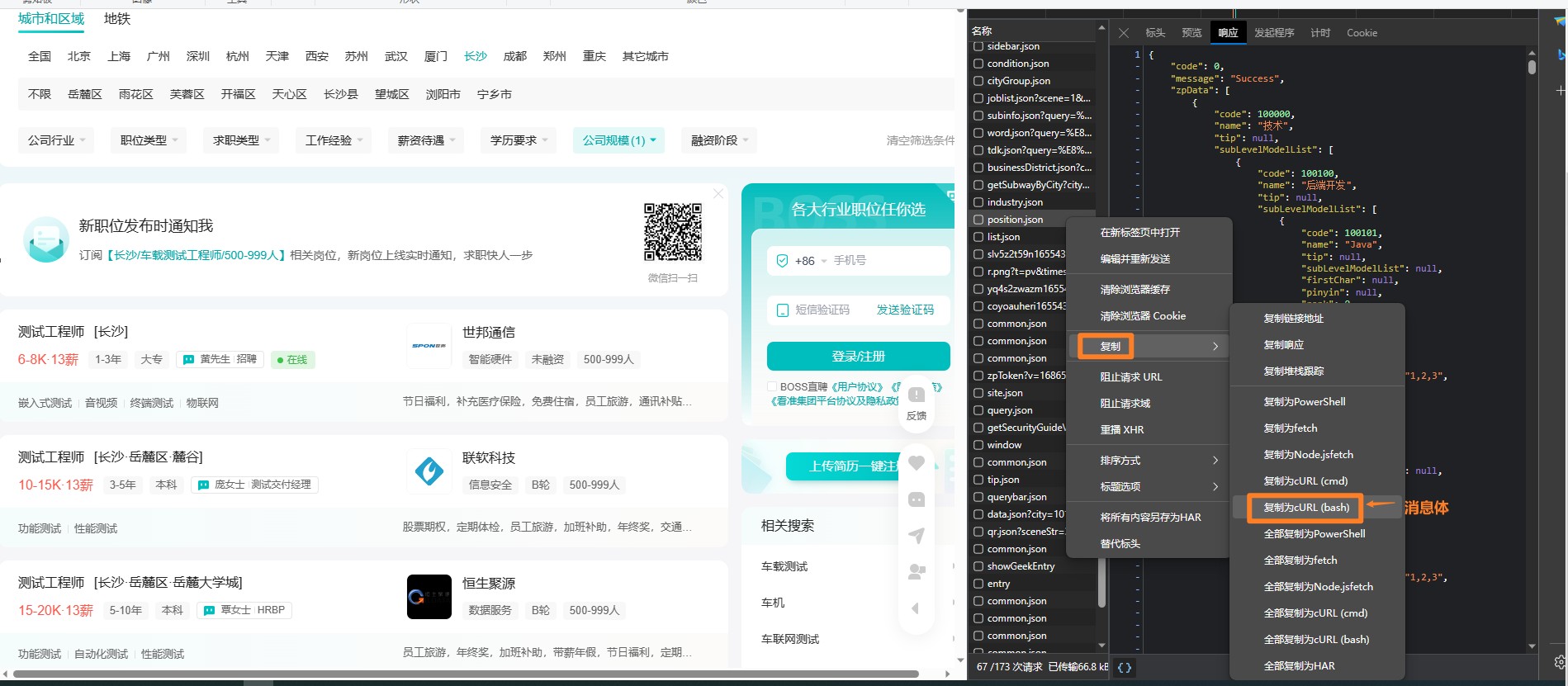Screen dimensions: 1568x686
Task: Close the request details pane in DevTools
Action: point(1124,33)
